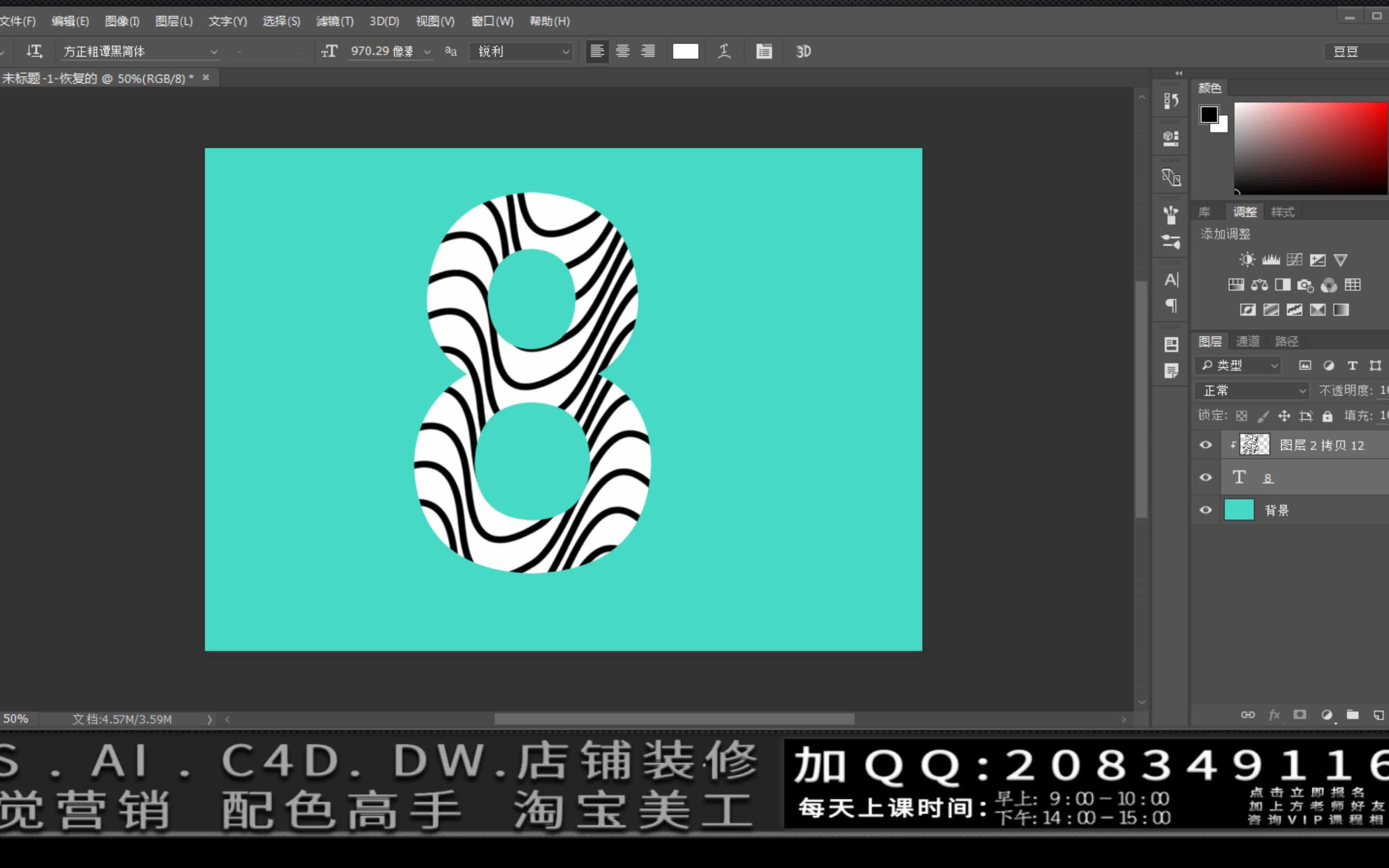Viewport: 1389px width, 868px height.
Task: Open the anti-aliasing method dropdown showing 锐利
Action: [x=519, y=51]
